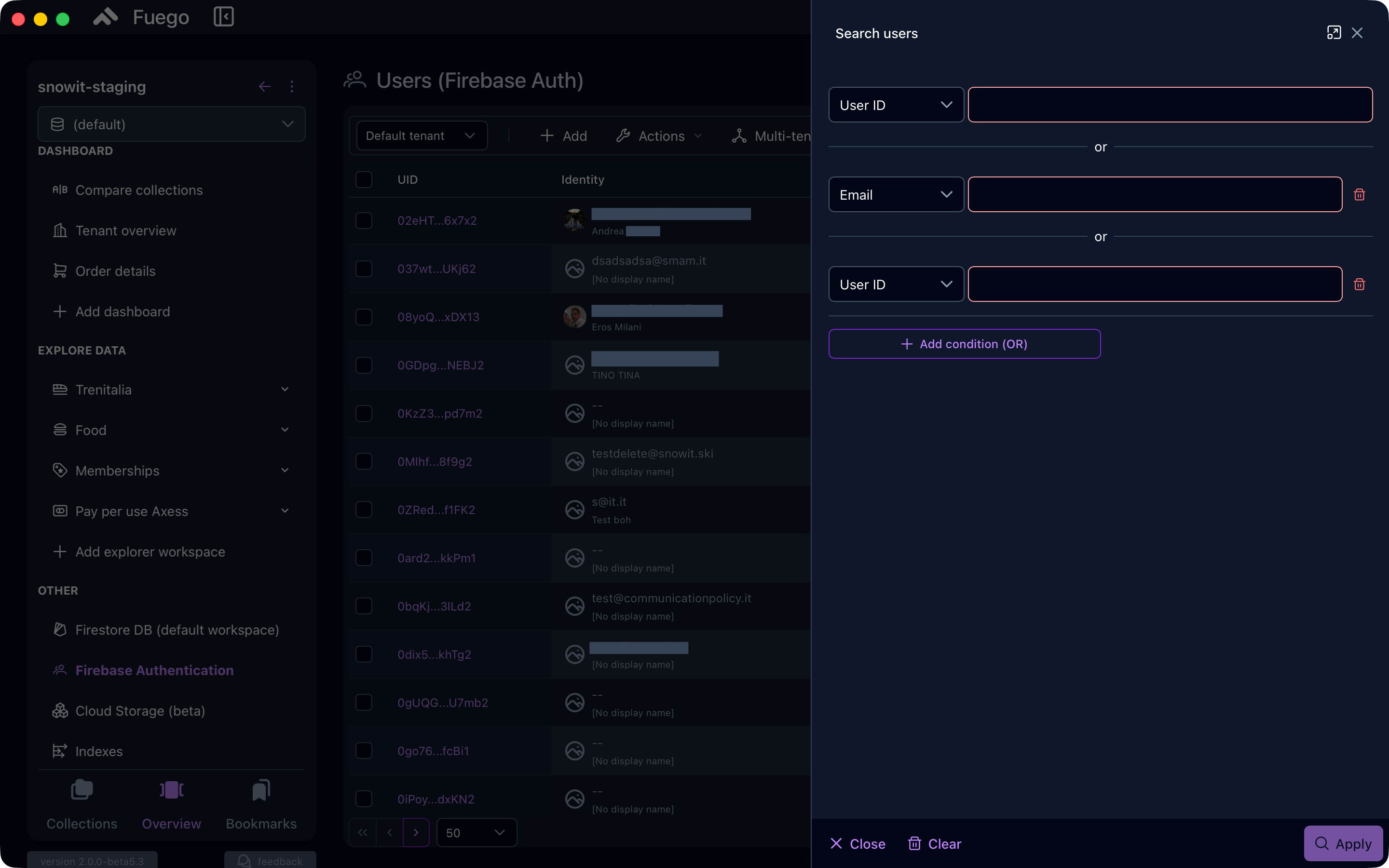This screenshot has height=868, width=1389.
Task: Click avatar of user 02eHT...6x7x2
Action: pos(574,220)
